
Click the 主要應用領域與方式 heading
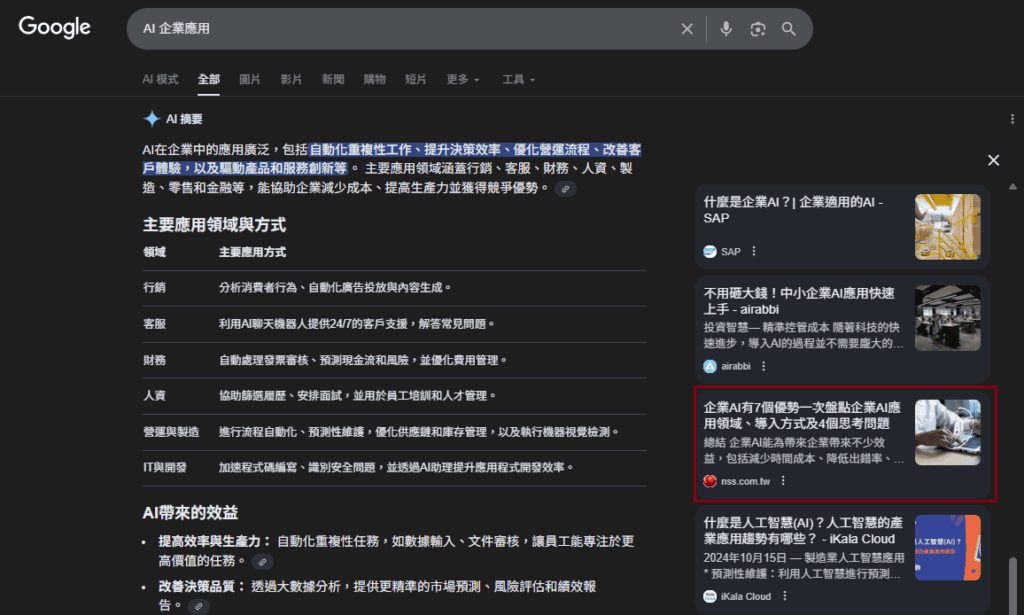tap(214, 225)
